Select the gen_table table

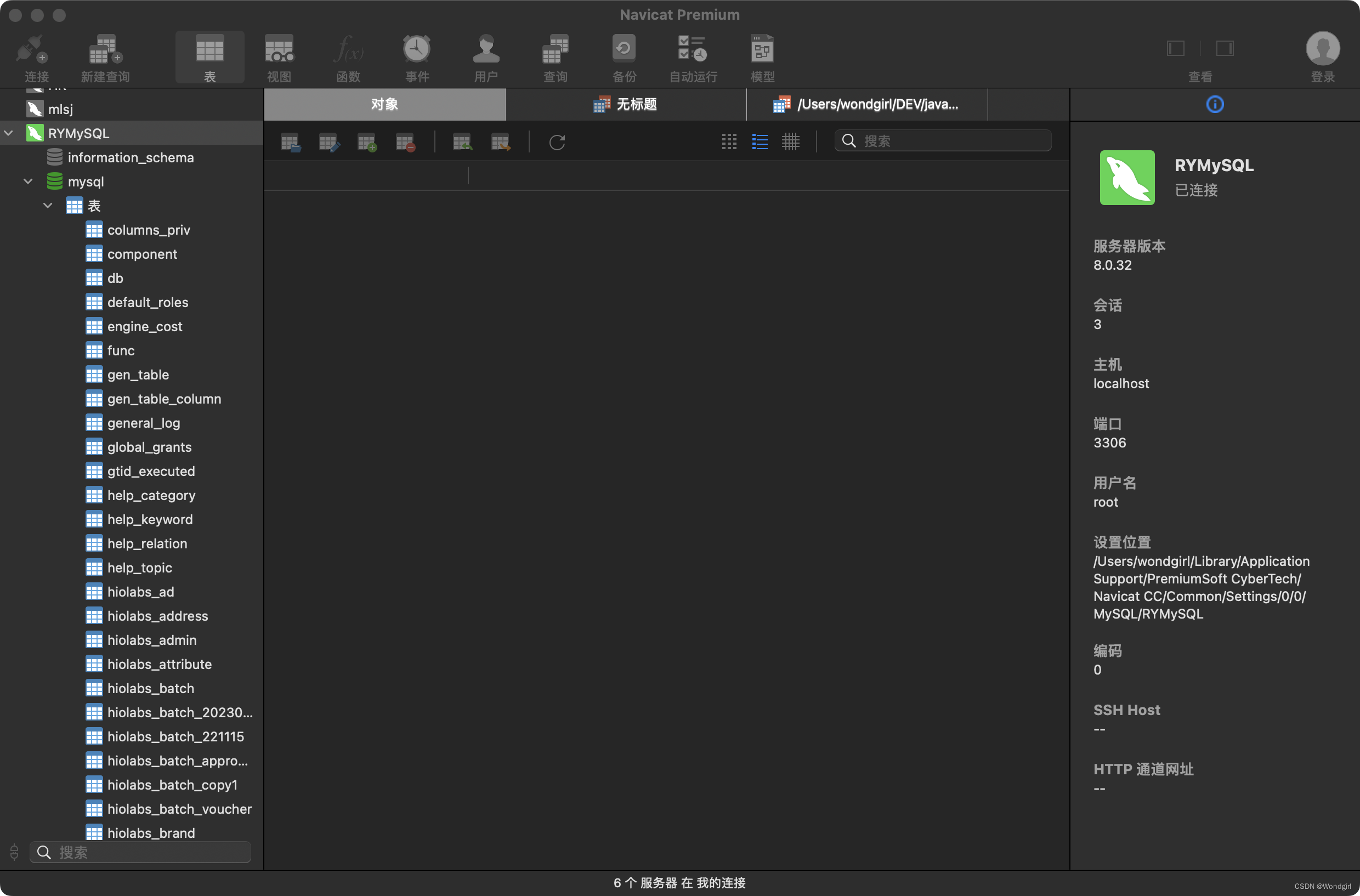pyautogui.click(x=132, y=375)
